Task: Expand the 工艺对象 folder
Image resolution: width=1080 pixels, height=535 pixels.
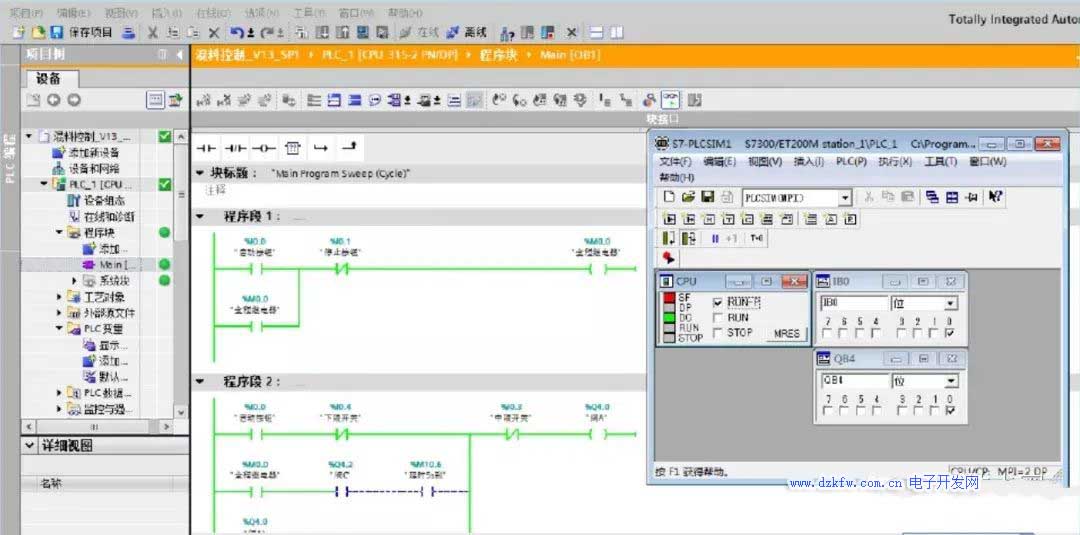Action: point(60,297)
